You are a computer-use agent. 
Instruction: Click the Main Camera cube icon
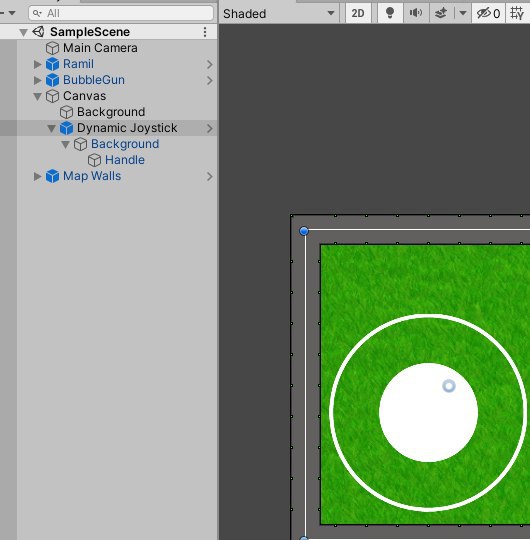pos(52,48)
